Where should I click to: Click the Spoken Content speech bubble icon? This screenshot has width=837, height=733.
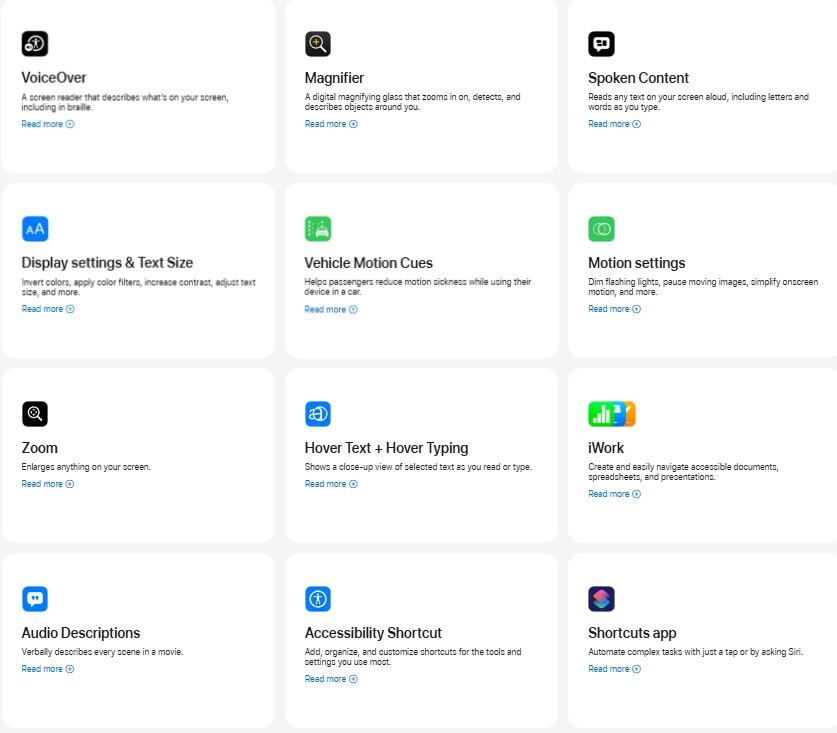click(x=601, y=44)
